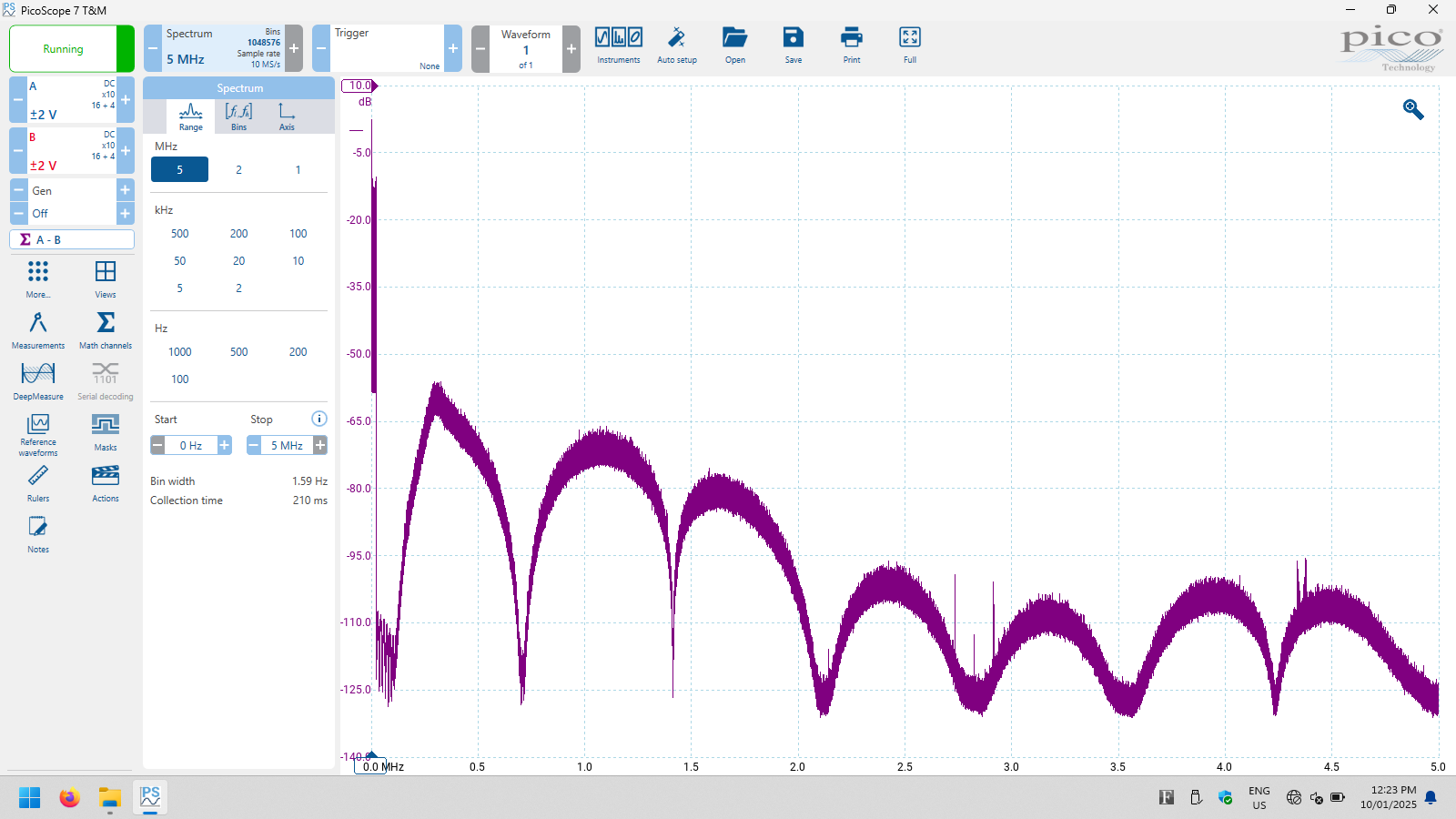Open the Spectrum 5 MHz panel
The height and width of the screenshot is (819, 1456).
pos(223,48)
